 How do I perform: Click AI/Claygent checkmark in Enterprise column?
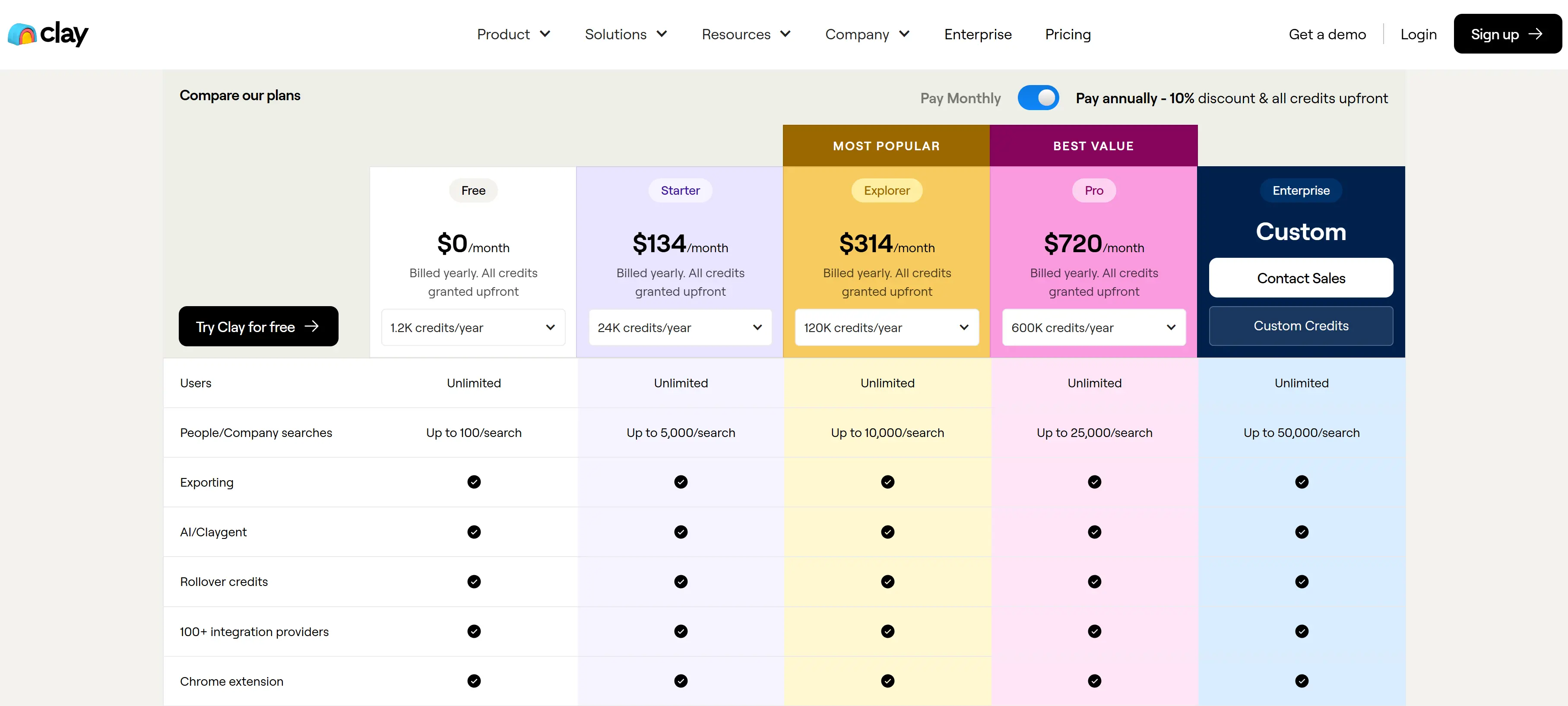click(x=1302, y=532)
